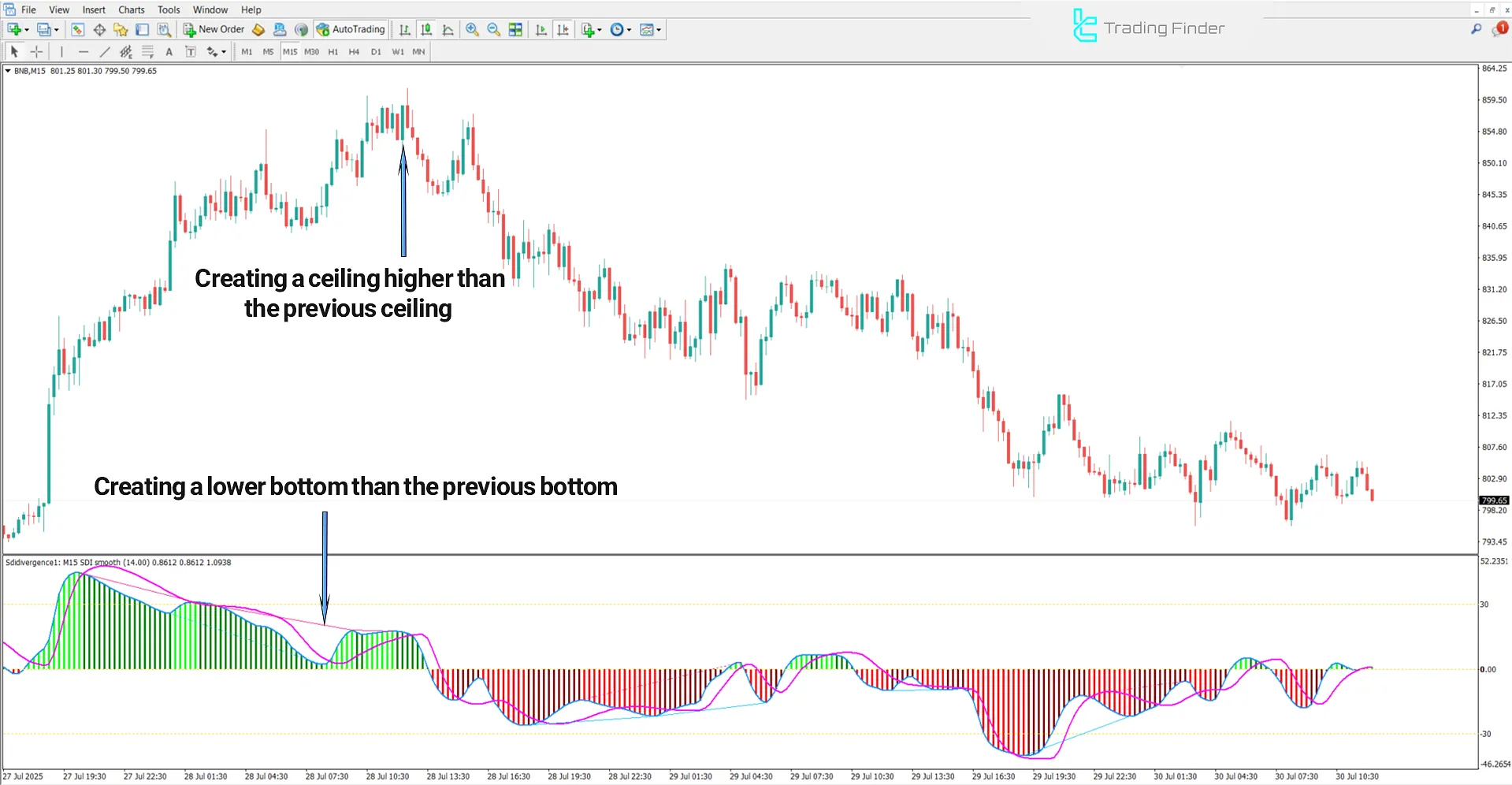The height and width of the screenshot is (785, 1512).
Task: Open the Insert menu
Action: [94, 9]
